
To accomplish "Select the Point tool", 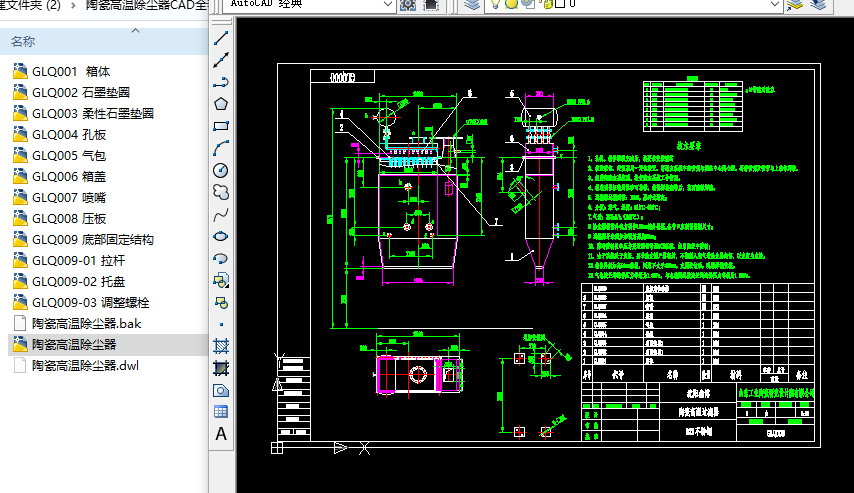I will click(x=221, y=324).
